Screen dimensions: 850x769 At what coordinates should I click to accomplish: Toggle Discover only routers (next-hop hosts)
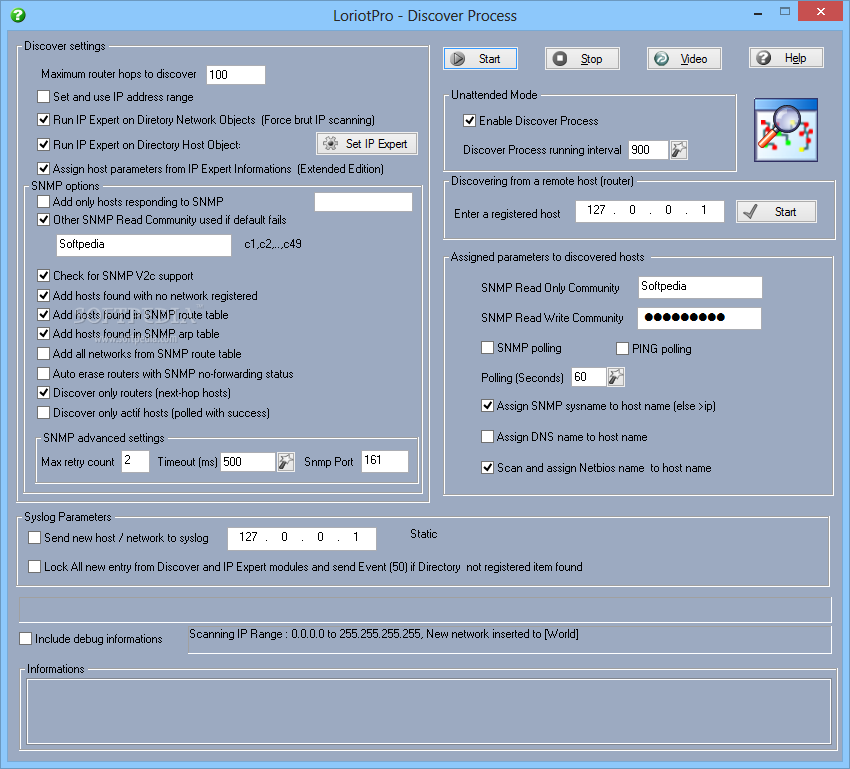[43, 392]
